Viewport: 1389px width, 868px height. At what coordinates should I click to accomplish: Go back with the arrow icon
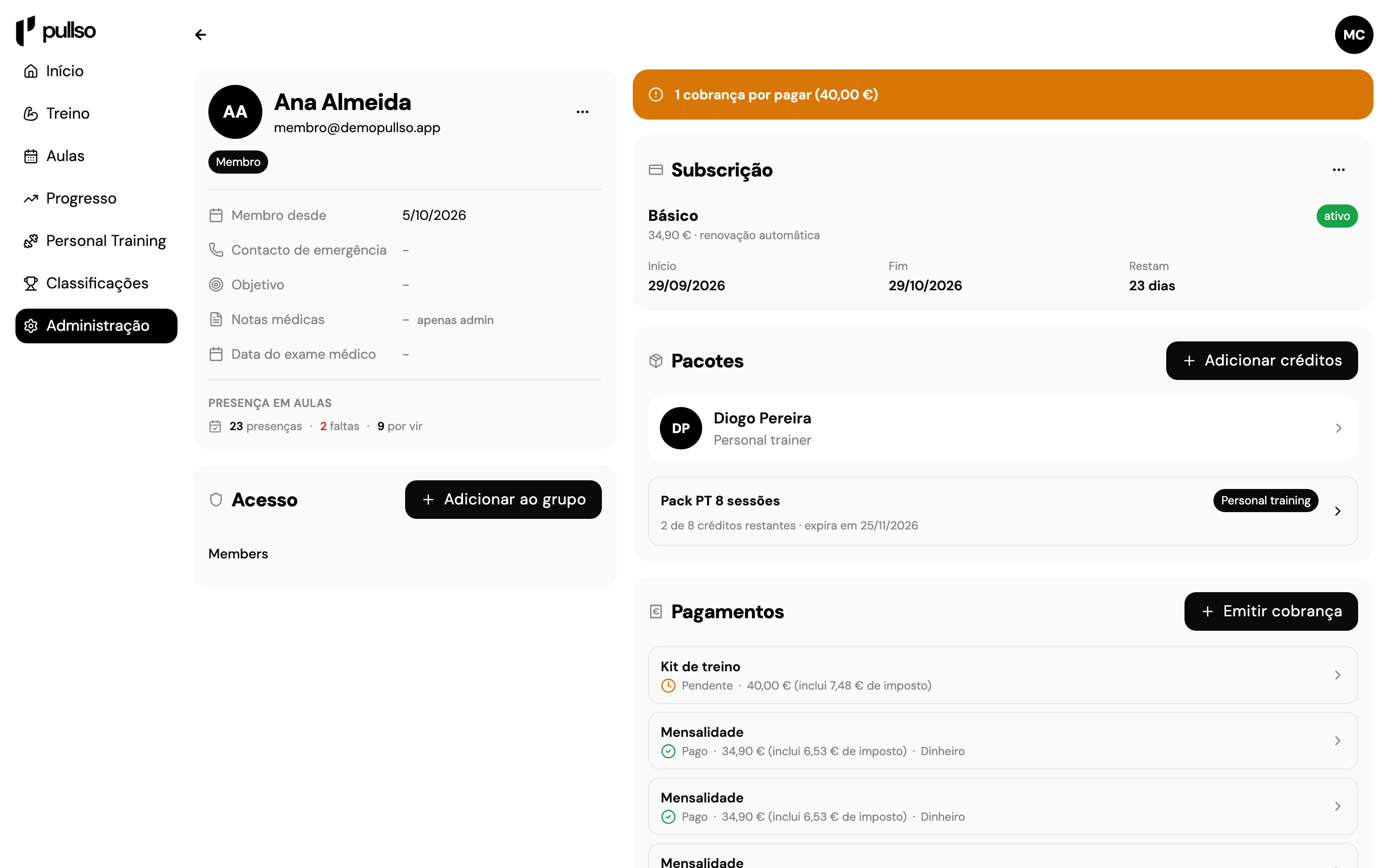[x=200, y=35]
